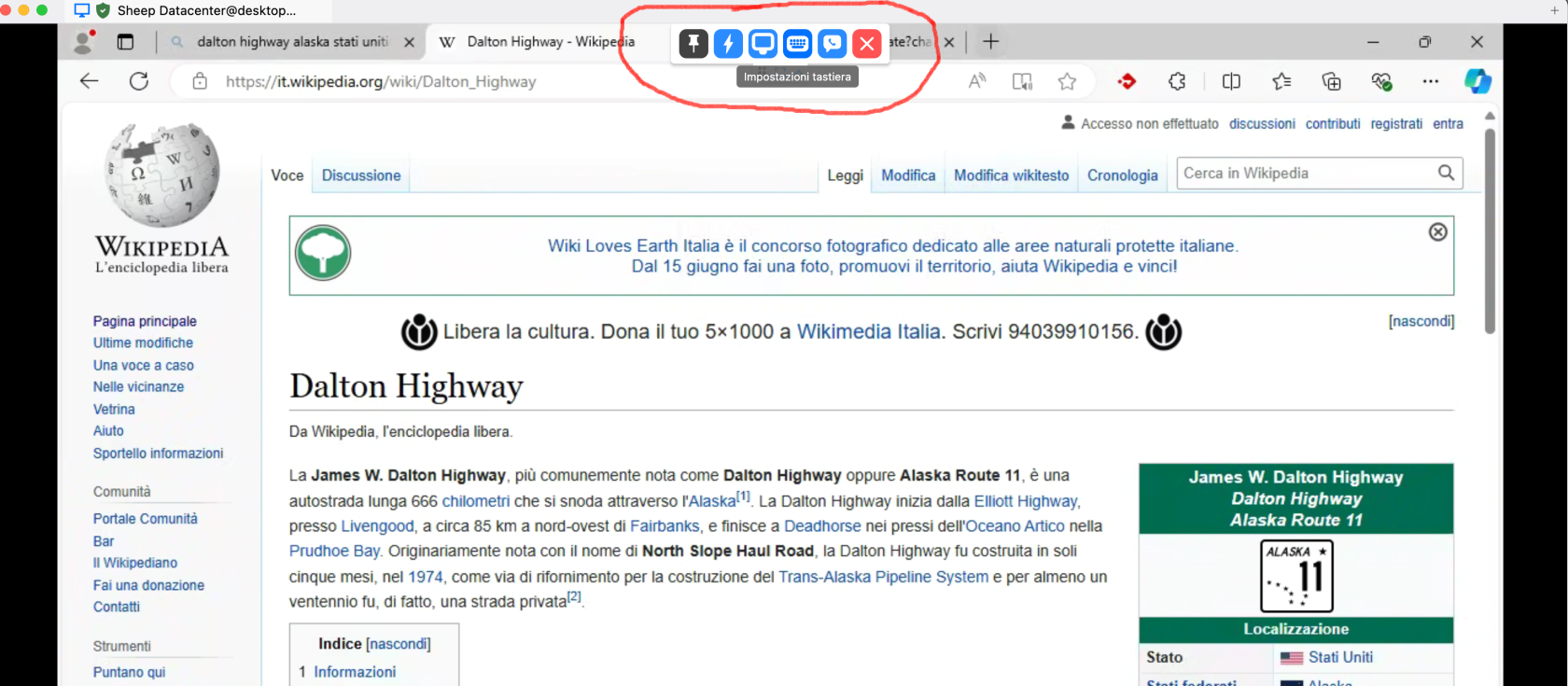Image resolution: width=1568 pixels, height=686 pixels.
Task: Click the lightning bolt actions icon
Action: click(728, 43)
